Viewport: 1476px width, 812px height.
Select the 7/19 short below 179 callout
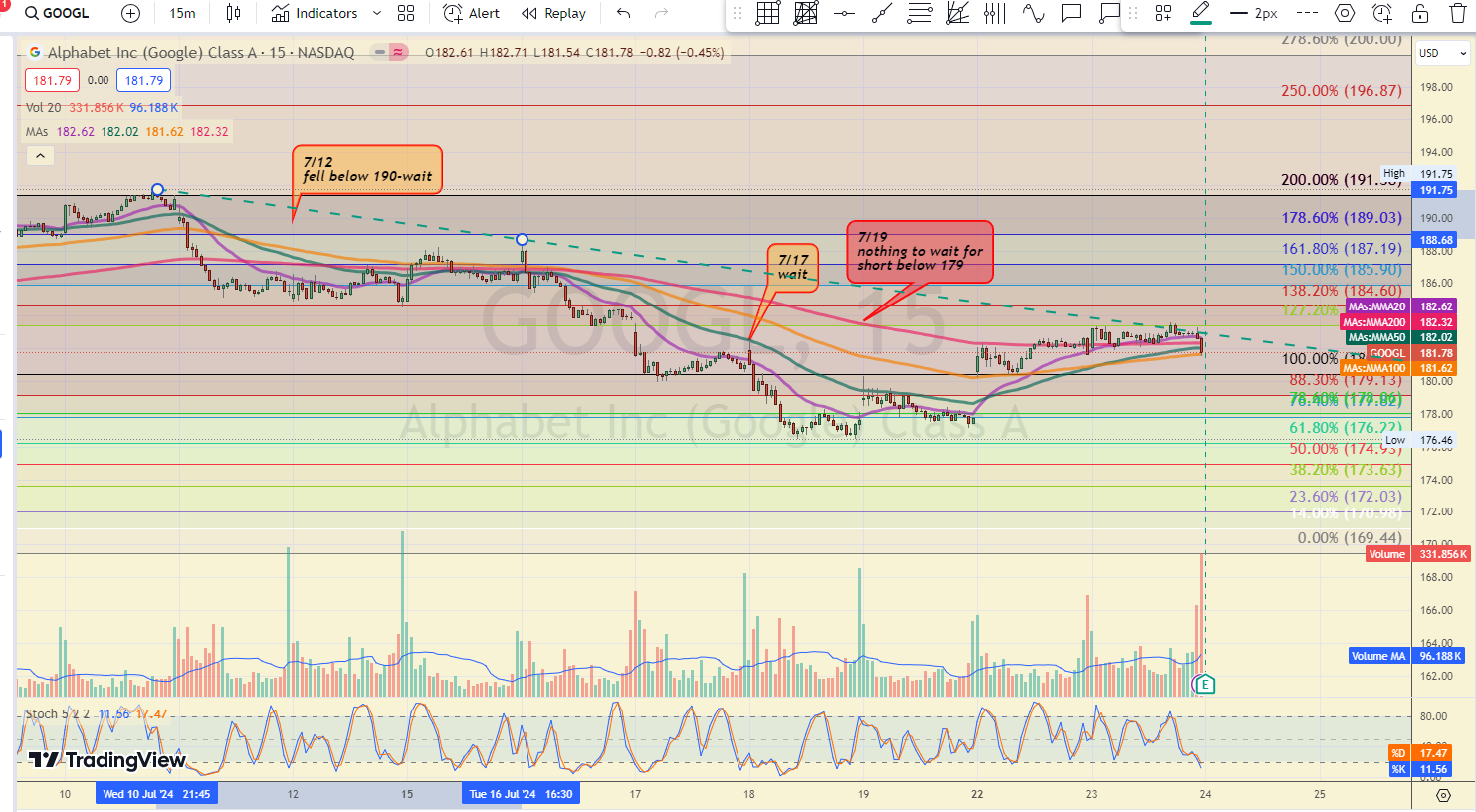point(920,251)
